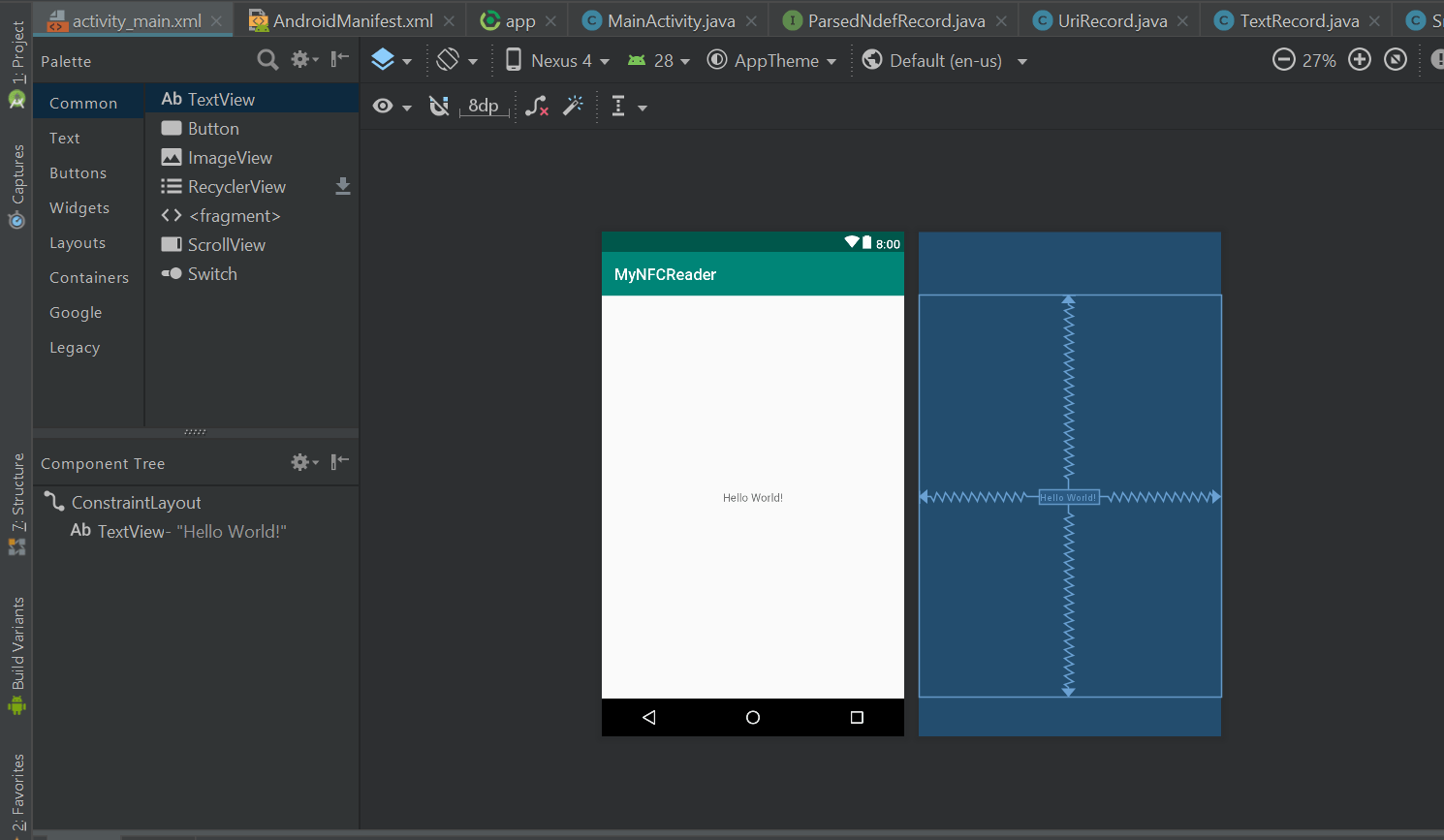Select the TextView "Hello World!" tree item
The width and height of the screenshot is (1444, 840).
tap(178, 532)
